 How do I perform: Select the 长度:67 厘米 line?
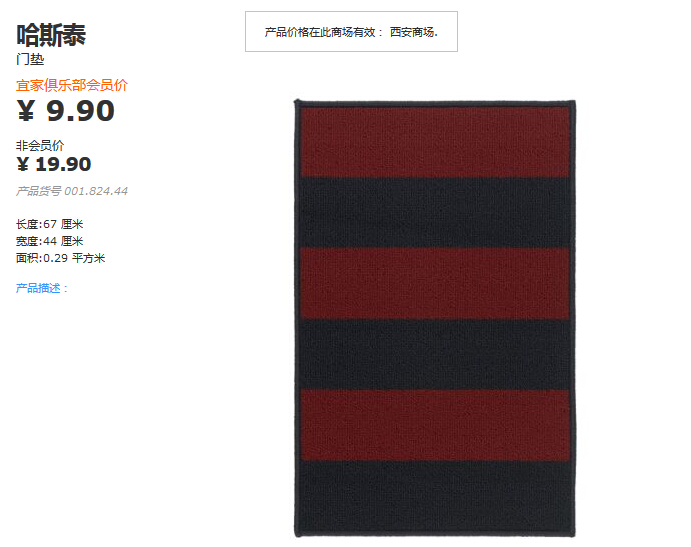point(49,224)
